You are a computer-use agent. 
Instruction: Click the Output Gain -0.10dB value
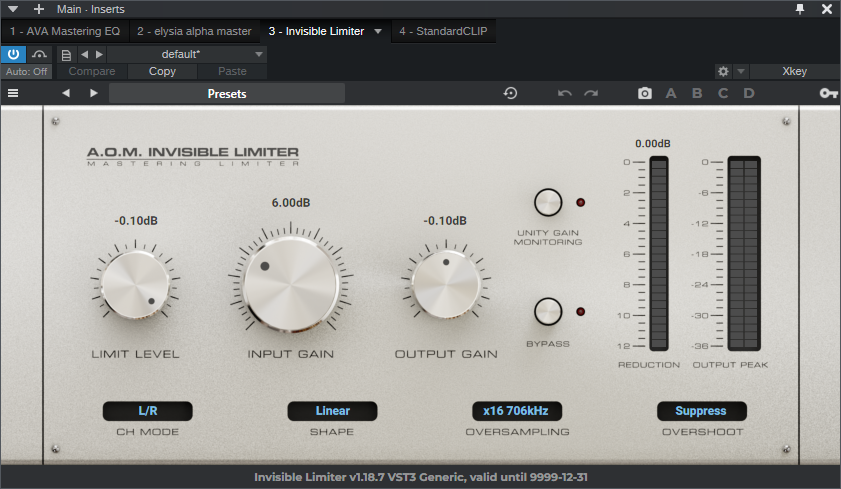445,220
